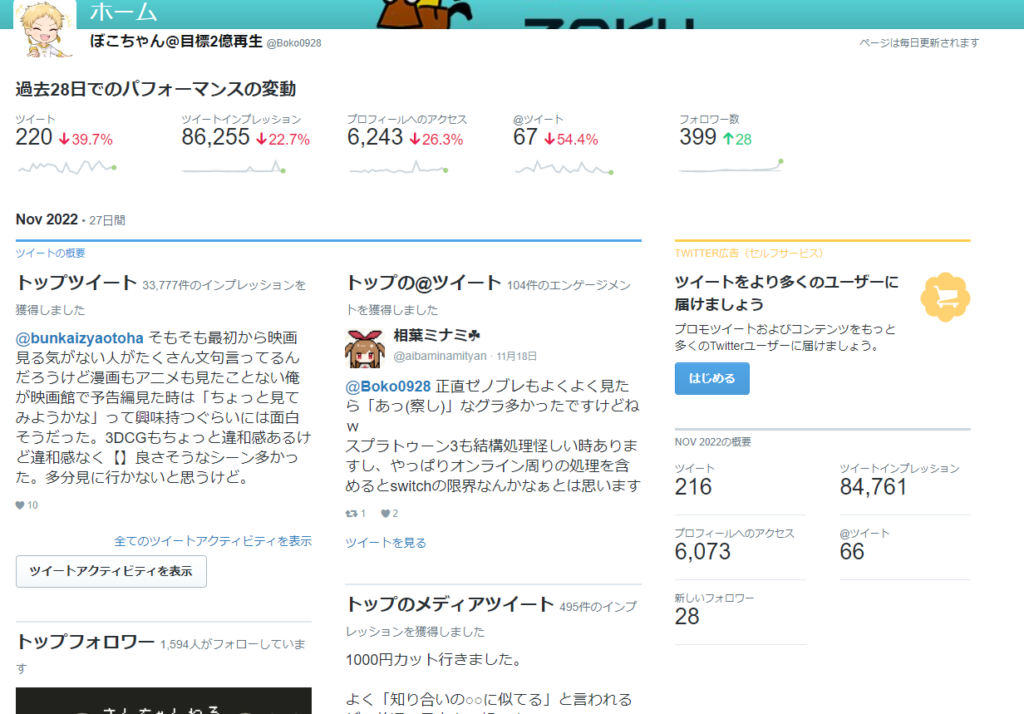Click the 過去28日でのパフォーマンスの変動 heading
Image resolution: width=1024 pixels, height=714 pixels.
click(156, 89)
